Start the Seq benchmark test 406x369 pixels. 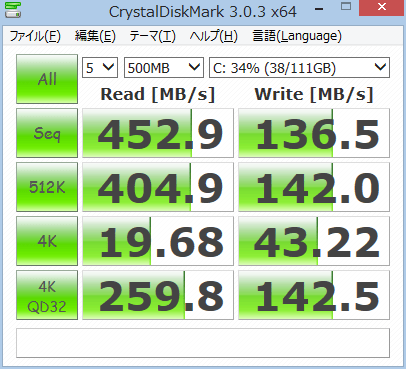(47, 133)
